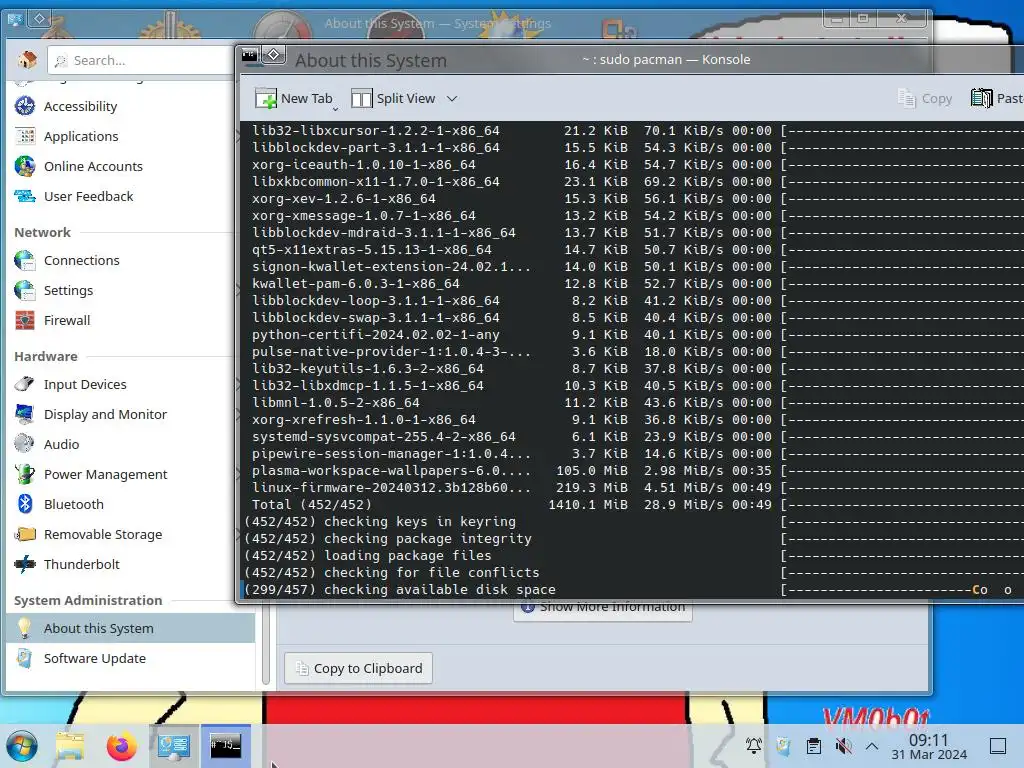Click Copy in Konsole toolbar

coord(925,99)
